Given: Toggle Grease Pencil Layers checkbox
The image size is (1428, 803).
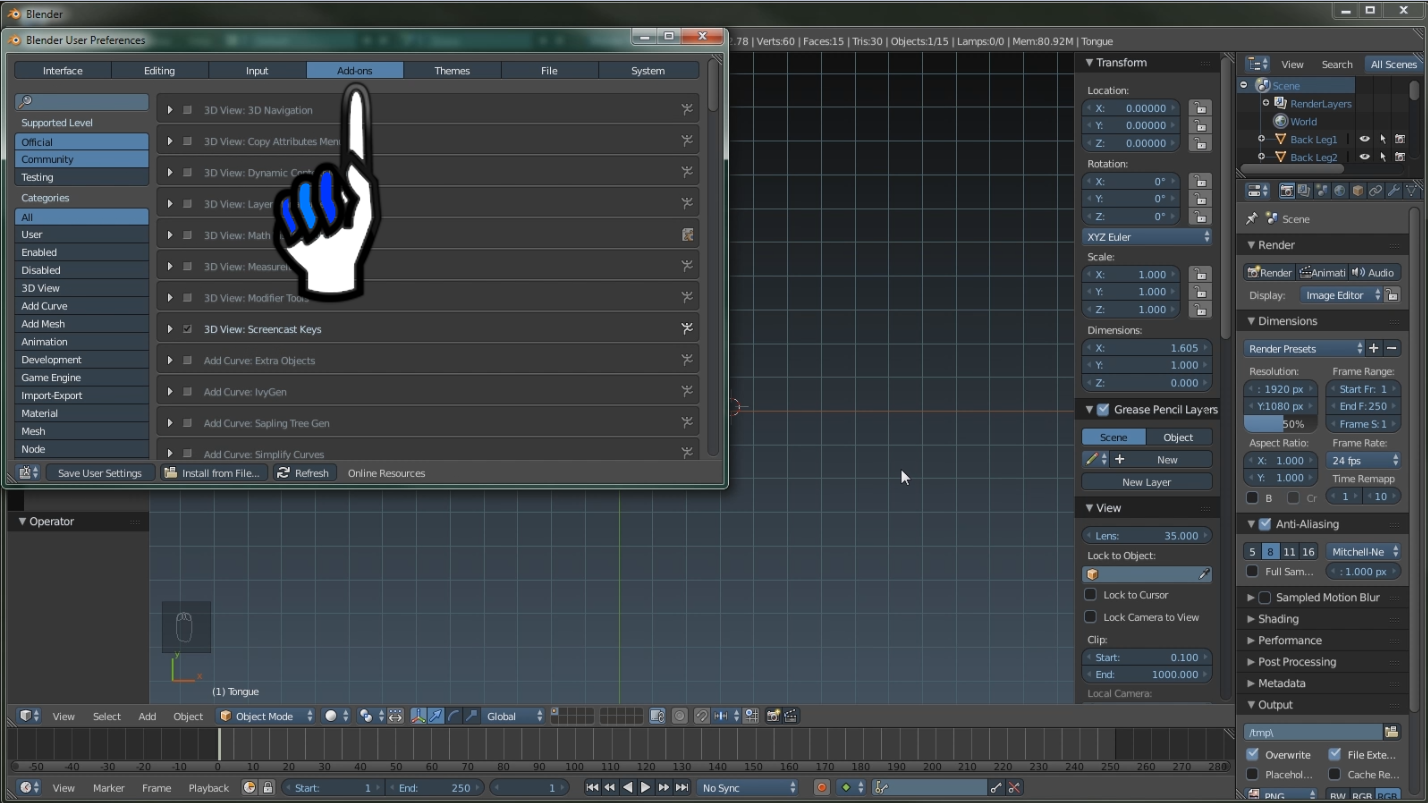Looking at the screenshot, I should point(1103,409).
